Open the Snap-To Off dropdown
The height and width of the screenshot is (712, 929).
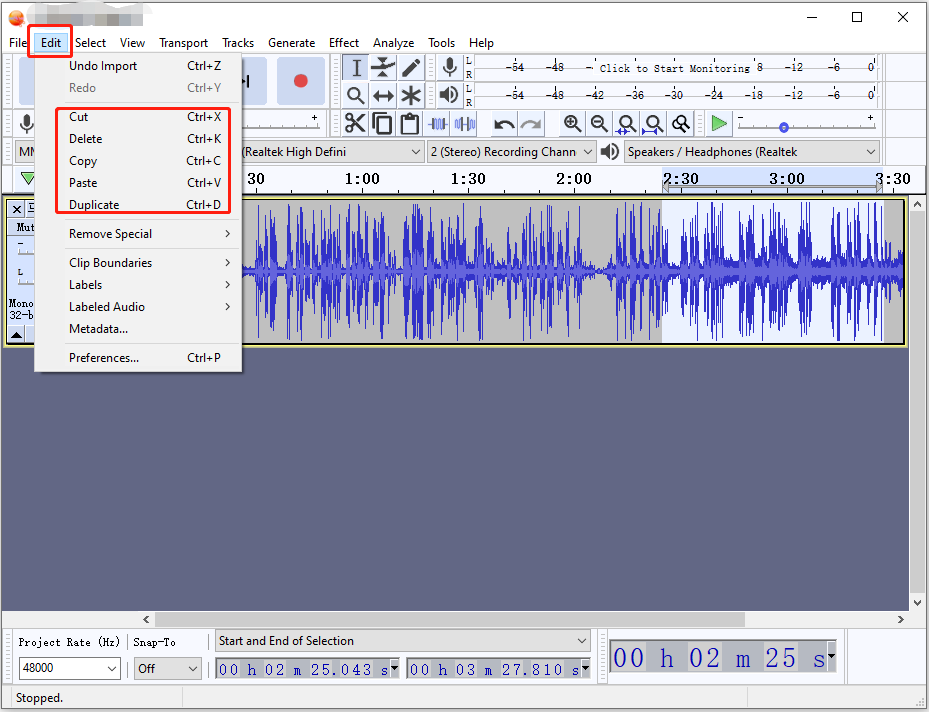(168, 669)
